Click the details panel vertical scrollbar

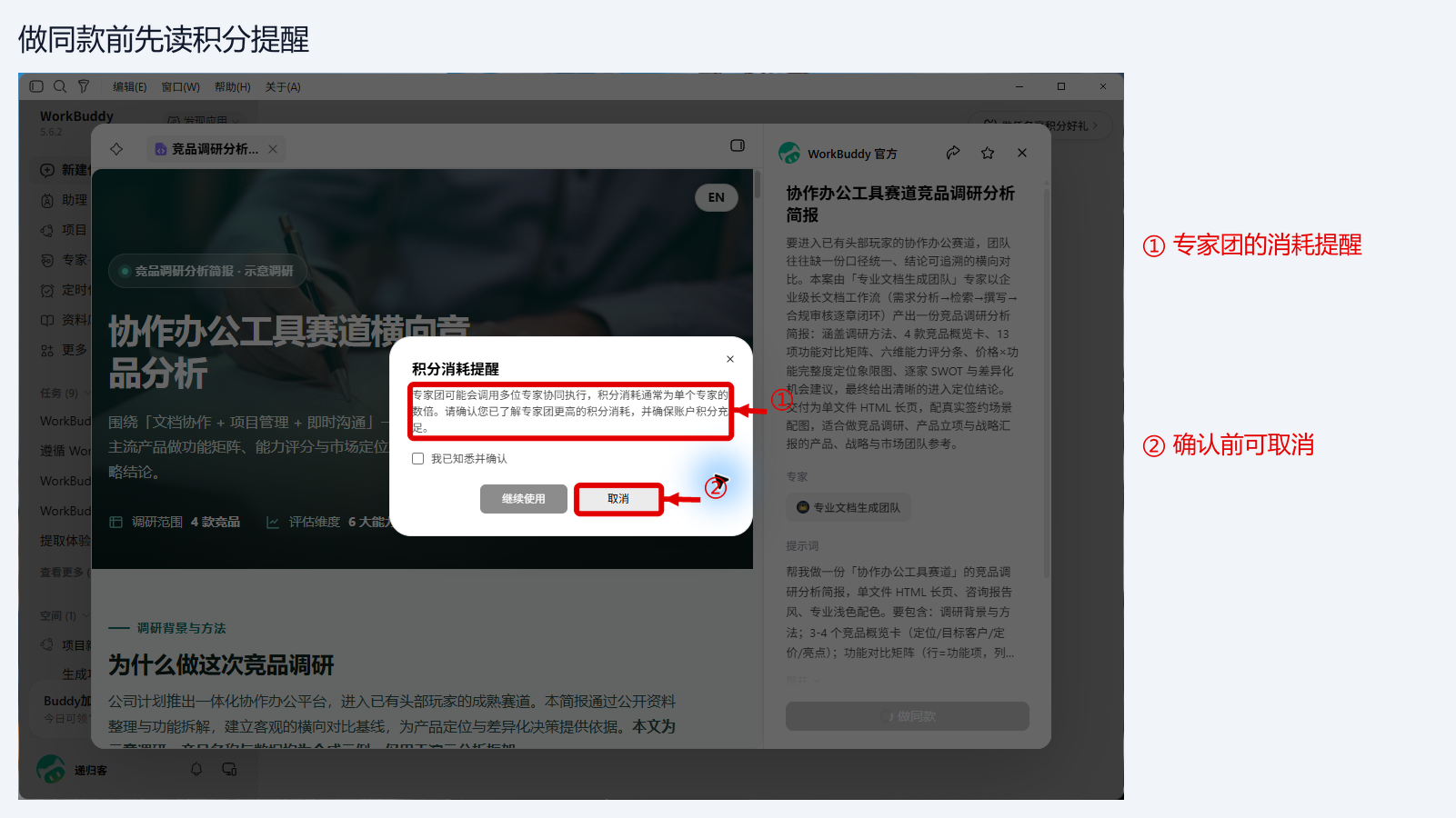click(x=1047, y=382)
